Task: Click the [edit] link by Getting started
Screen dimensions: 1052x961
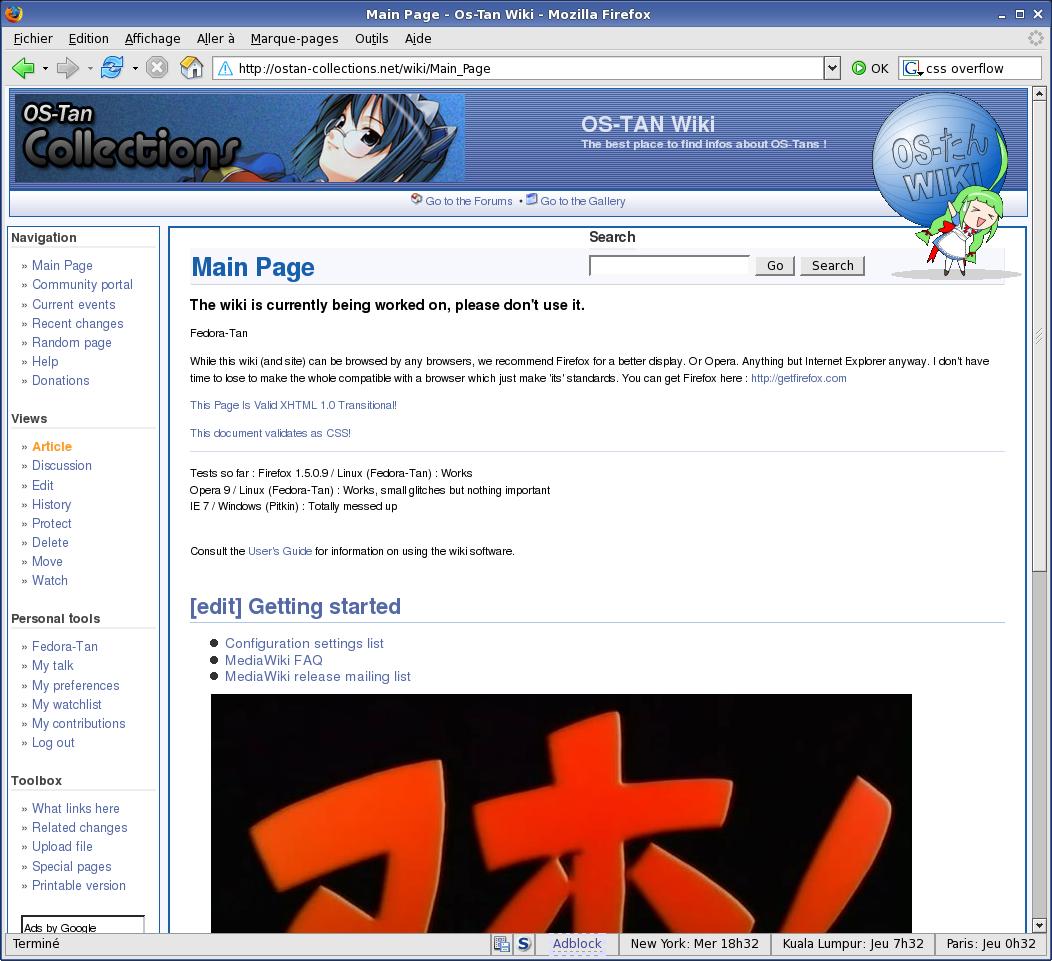Action: pyautogui.click(x=216, y=607)
